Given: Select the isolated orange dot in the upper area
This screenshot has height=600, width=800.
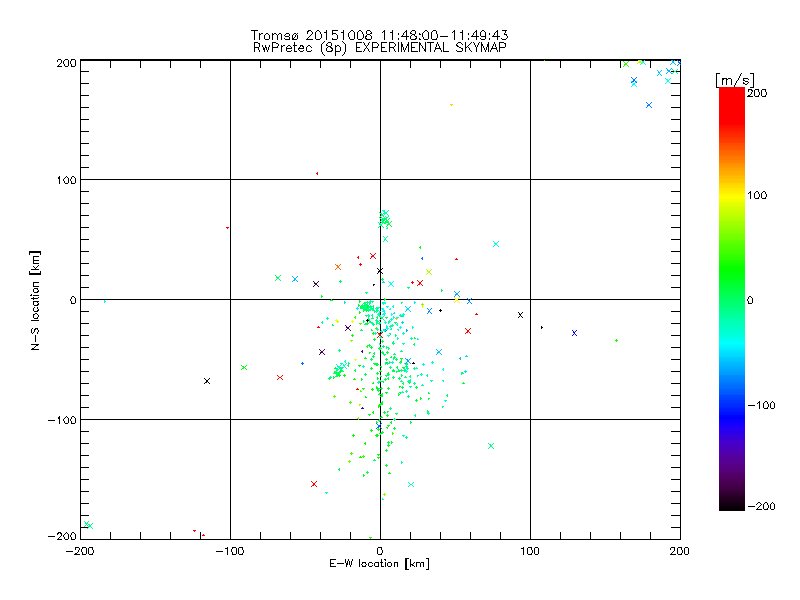Looking at the screenshot, I should [452, 105].
